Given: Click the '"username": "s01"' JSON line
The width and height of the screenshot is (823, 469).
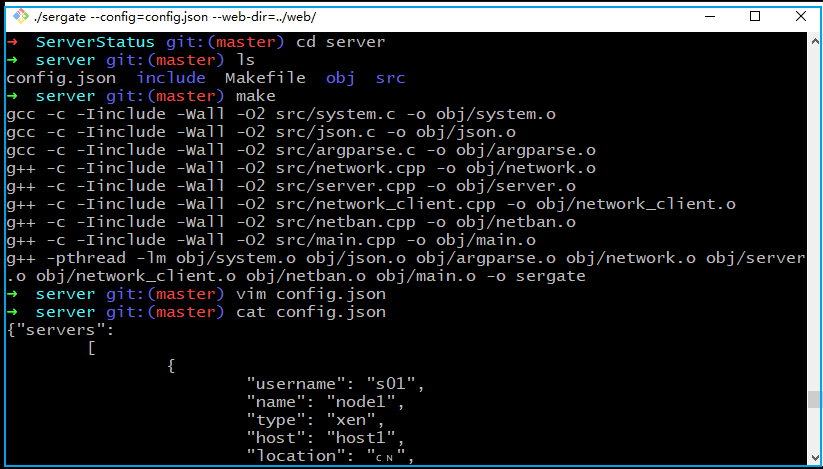Looking at the screenshot, I should [x=337, y=384].
